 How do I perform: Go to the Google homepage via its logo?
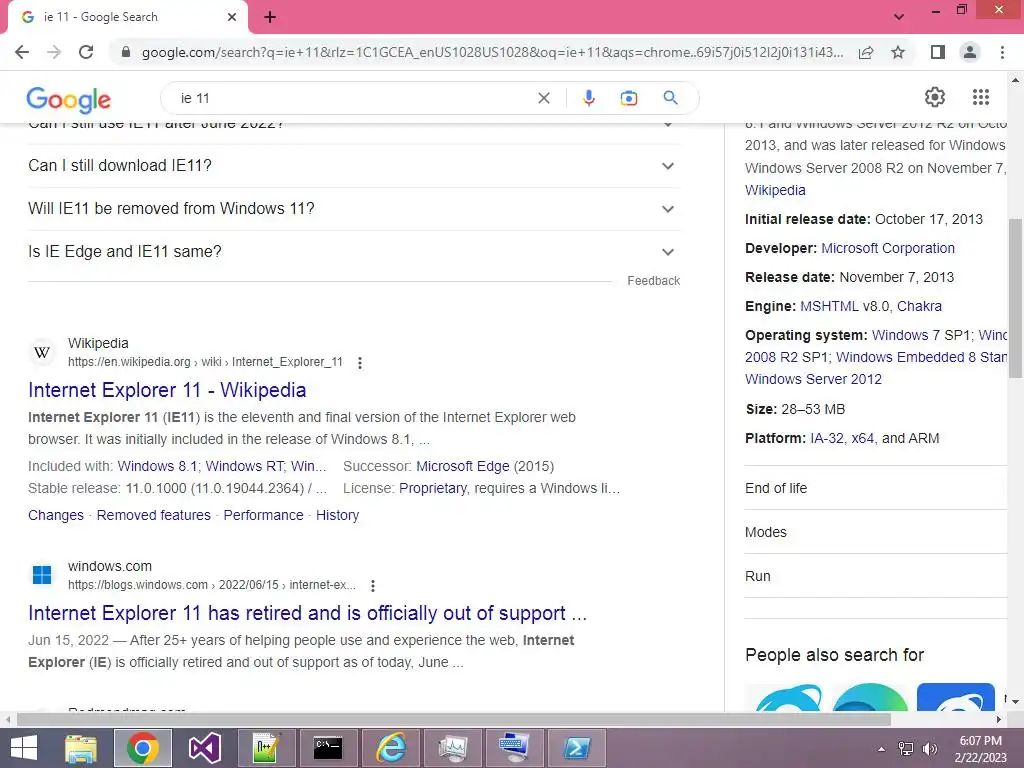(69, 99)
